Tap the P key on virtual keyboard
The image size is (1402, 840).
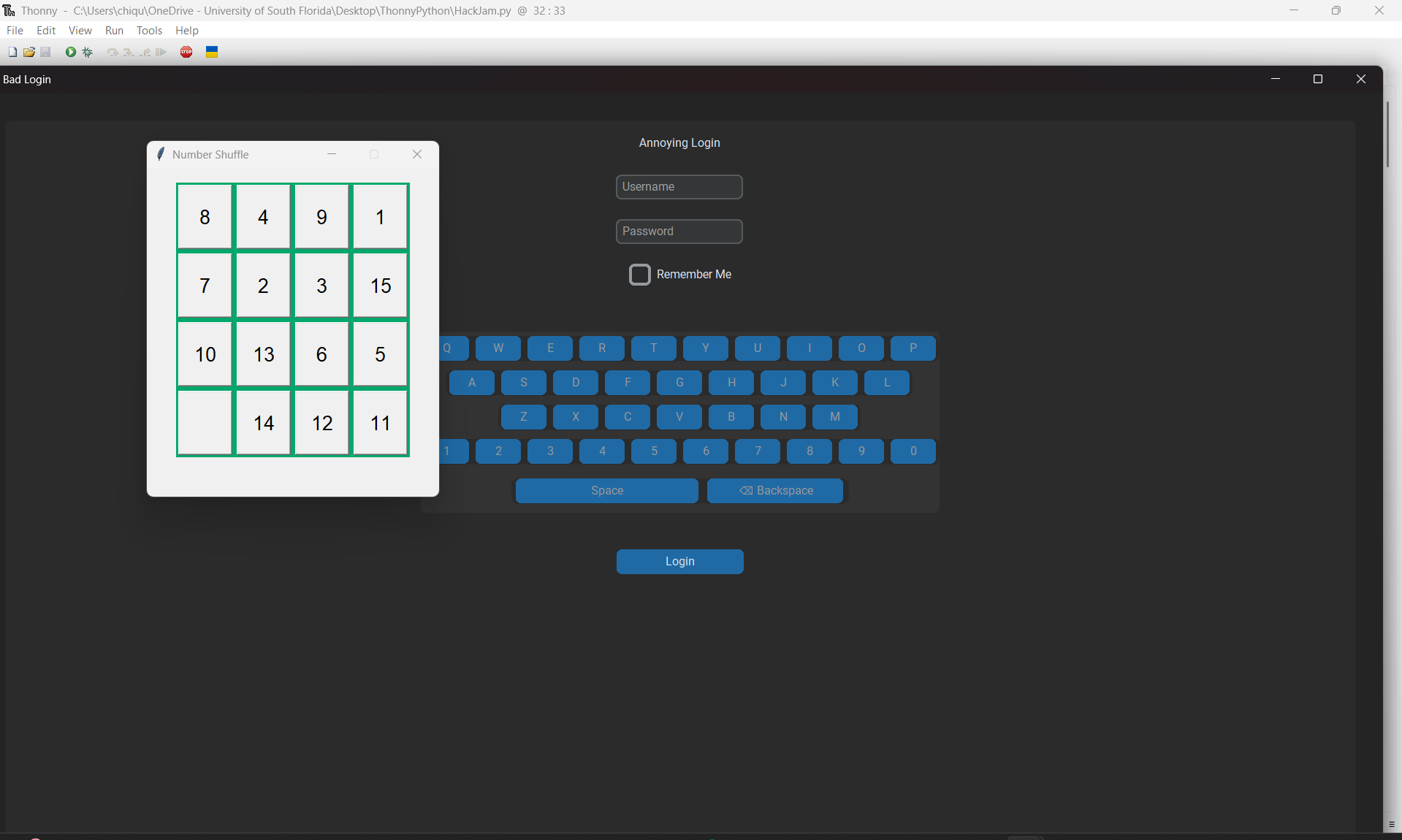click(x=913, y=348)
